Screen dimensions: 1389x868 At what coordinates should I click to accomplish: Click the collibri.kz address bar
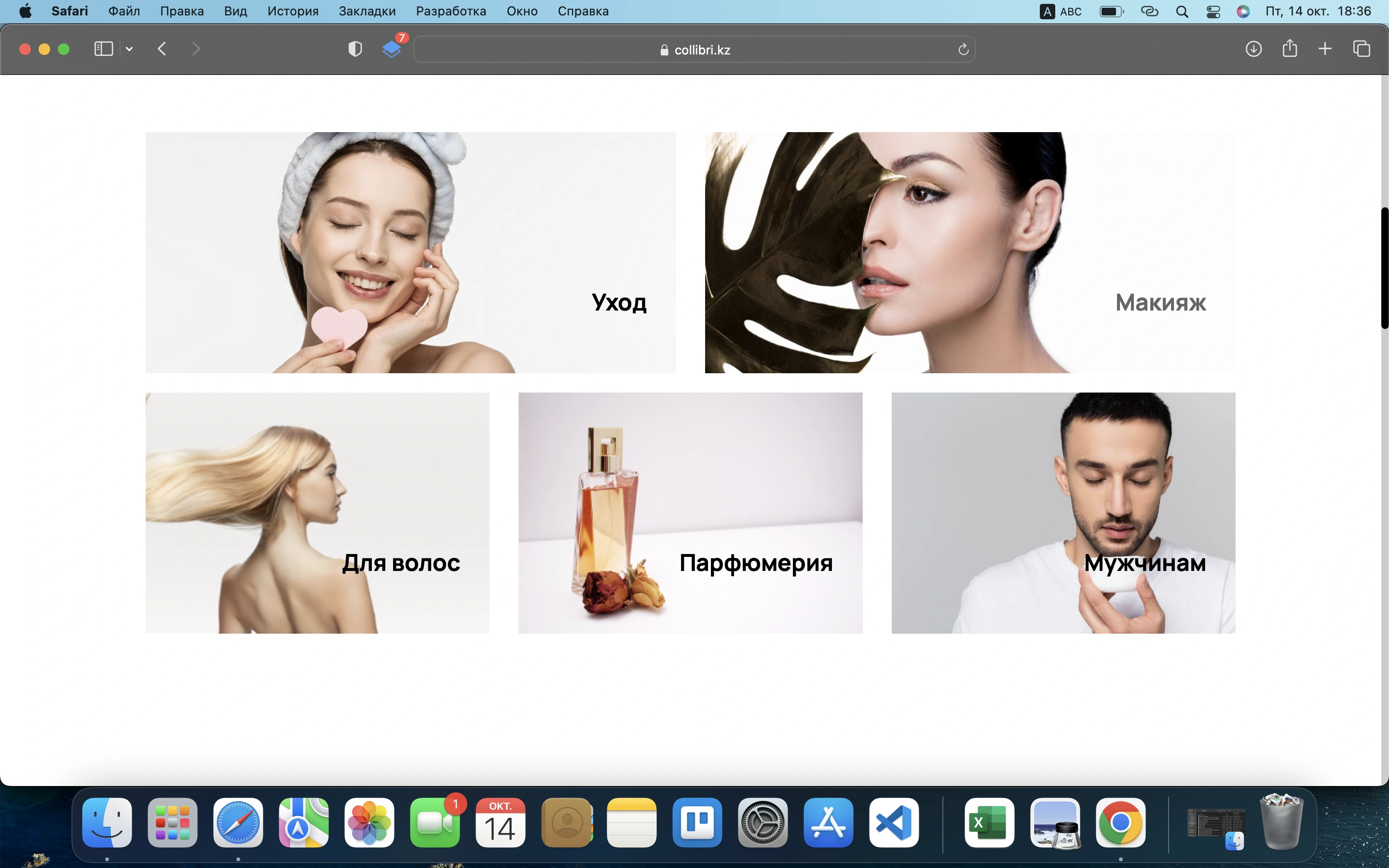[694, 50]
